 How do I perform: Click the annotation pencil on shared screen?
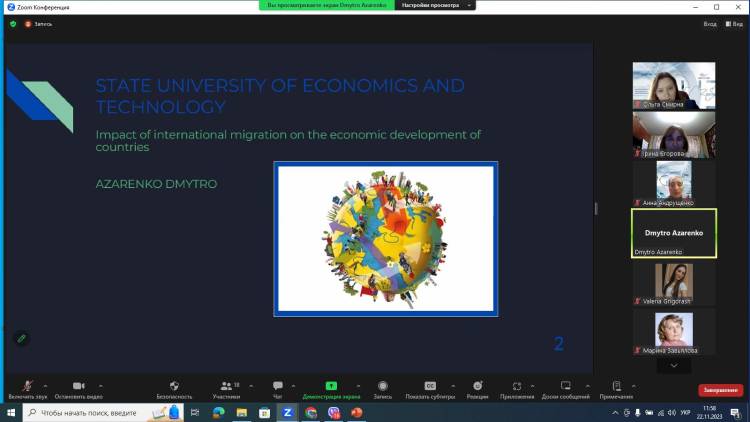21,339
